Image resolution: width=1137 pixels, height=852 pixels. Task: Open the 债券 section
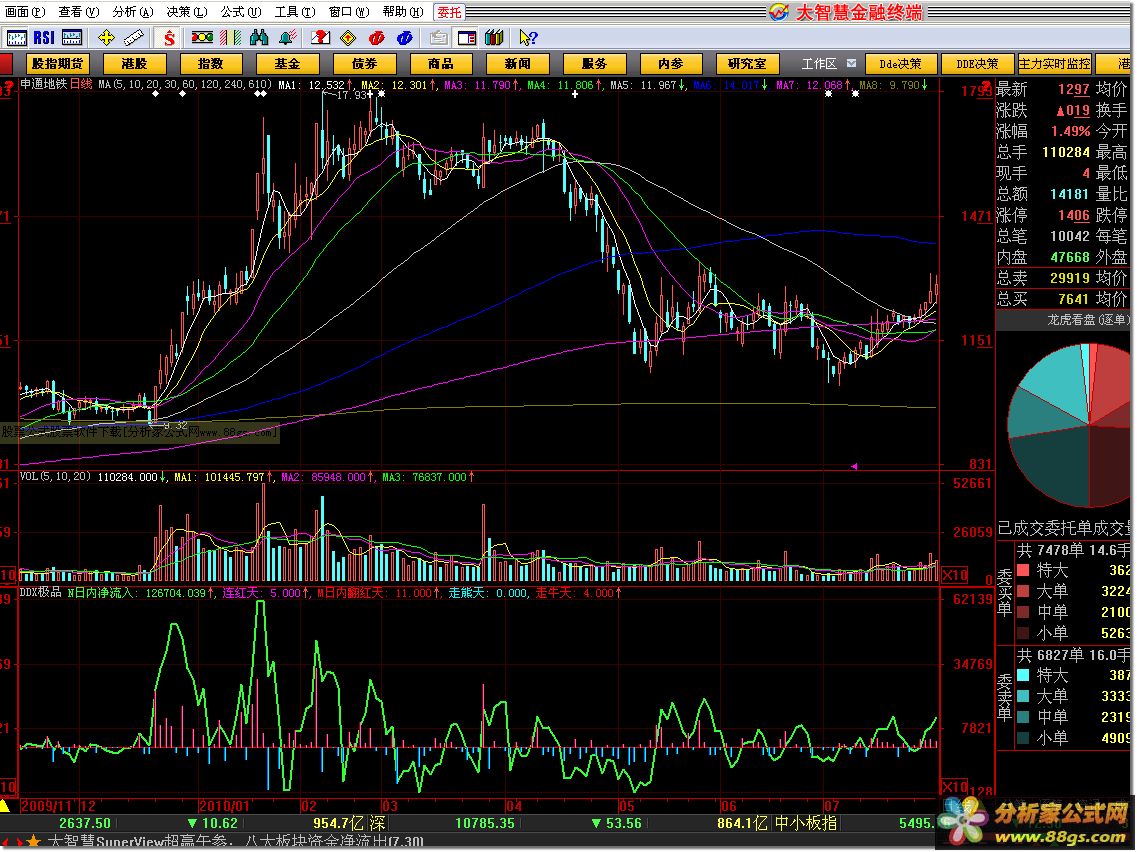(364, 64)
